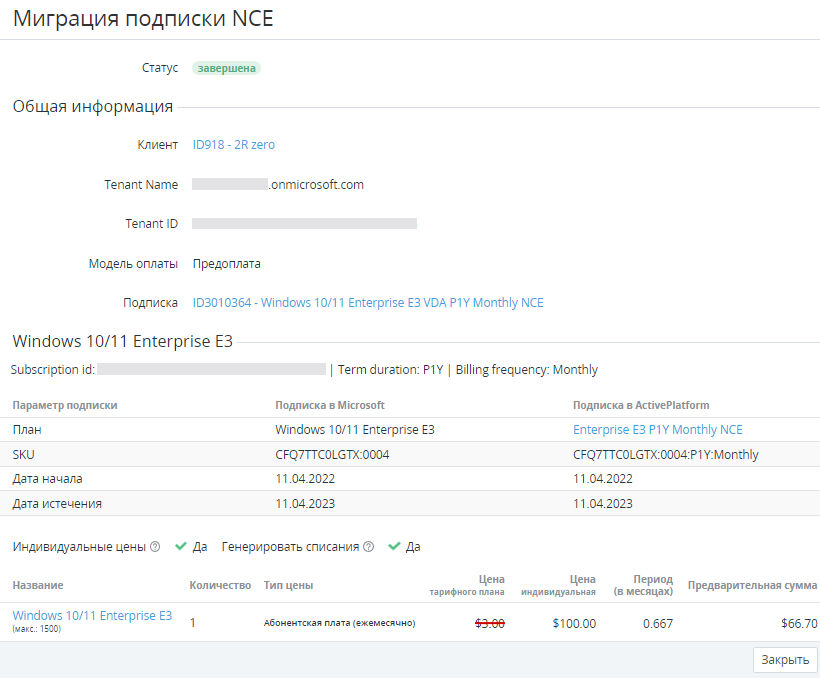Click the Subscription id: label
820x678 pixels.
coord(53,370)
